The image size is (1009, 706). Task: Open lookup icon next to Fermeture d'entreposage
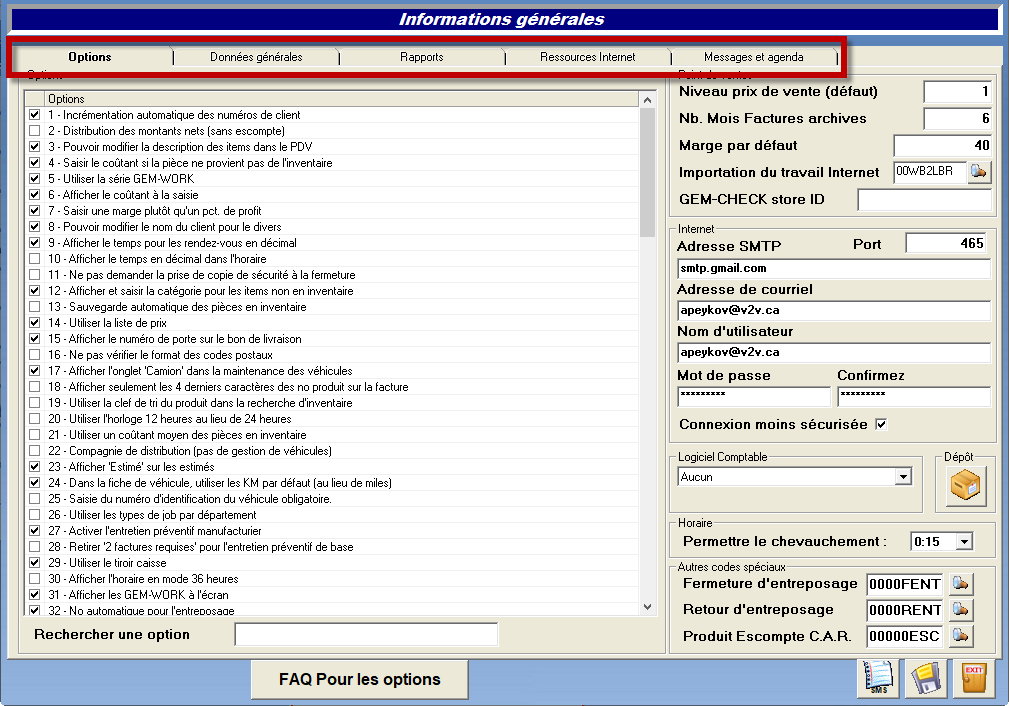pyautogui.click(x=961, y=584)
